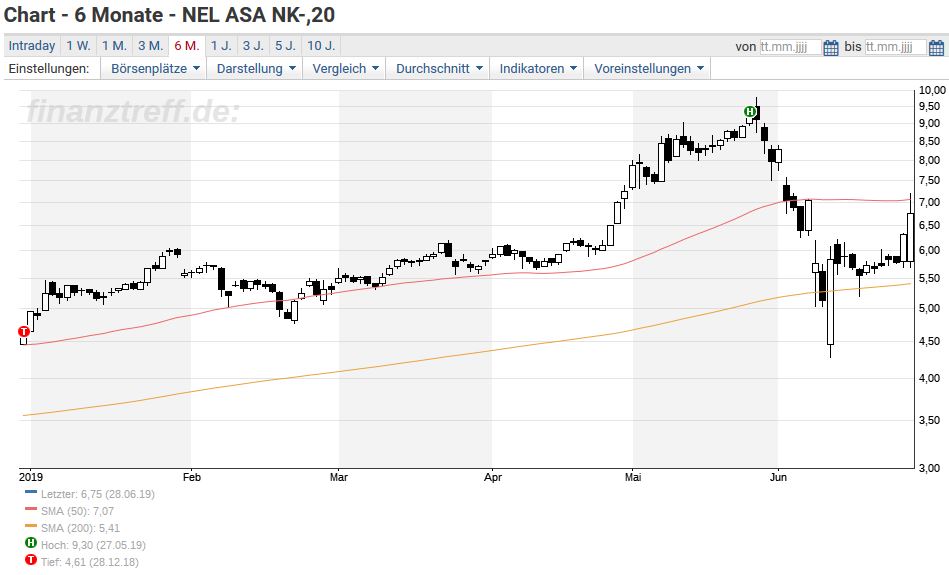Click legend text 'SMA (200): 5,41'
Viewport: 949px width, 575px height.
[x=80, y=528]
